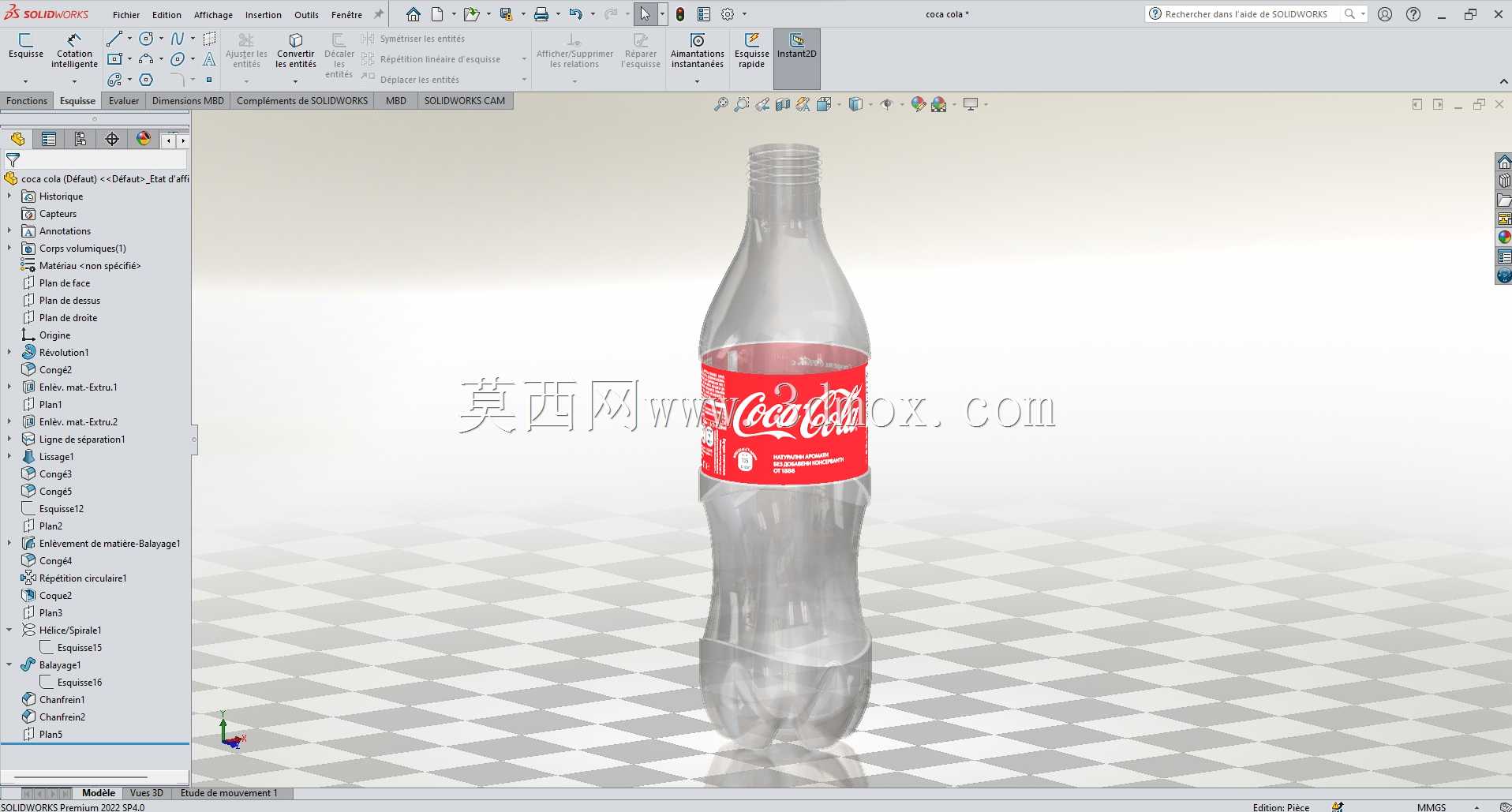Viewport: 1512px width, 812px height.
Task: Expand the Historique tree node
Action: (x=9, y=196)
